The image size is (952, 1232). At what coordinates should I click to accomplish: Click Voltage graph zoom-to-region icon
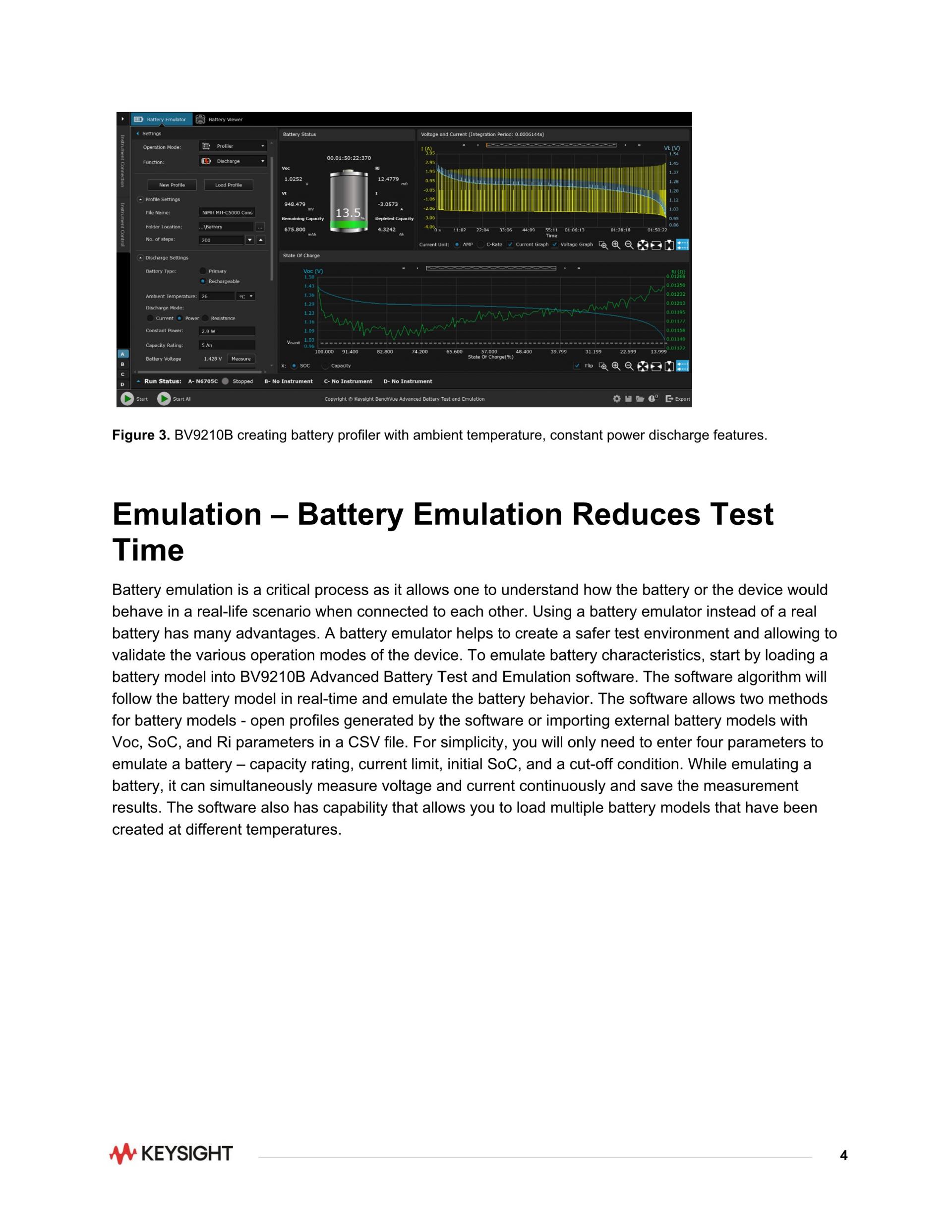click(x=603, y=246)
